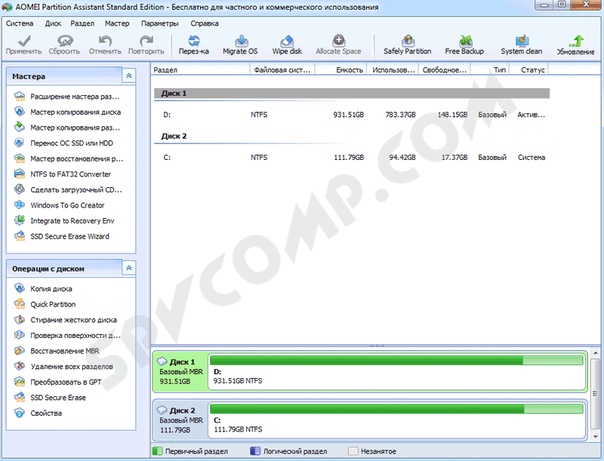Image resolution: width=604 pixels, height=461 pixels.
Task: Launch NTFS to FAT32 Converter
Action: click(x=62, y=174)
